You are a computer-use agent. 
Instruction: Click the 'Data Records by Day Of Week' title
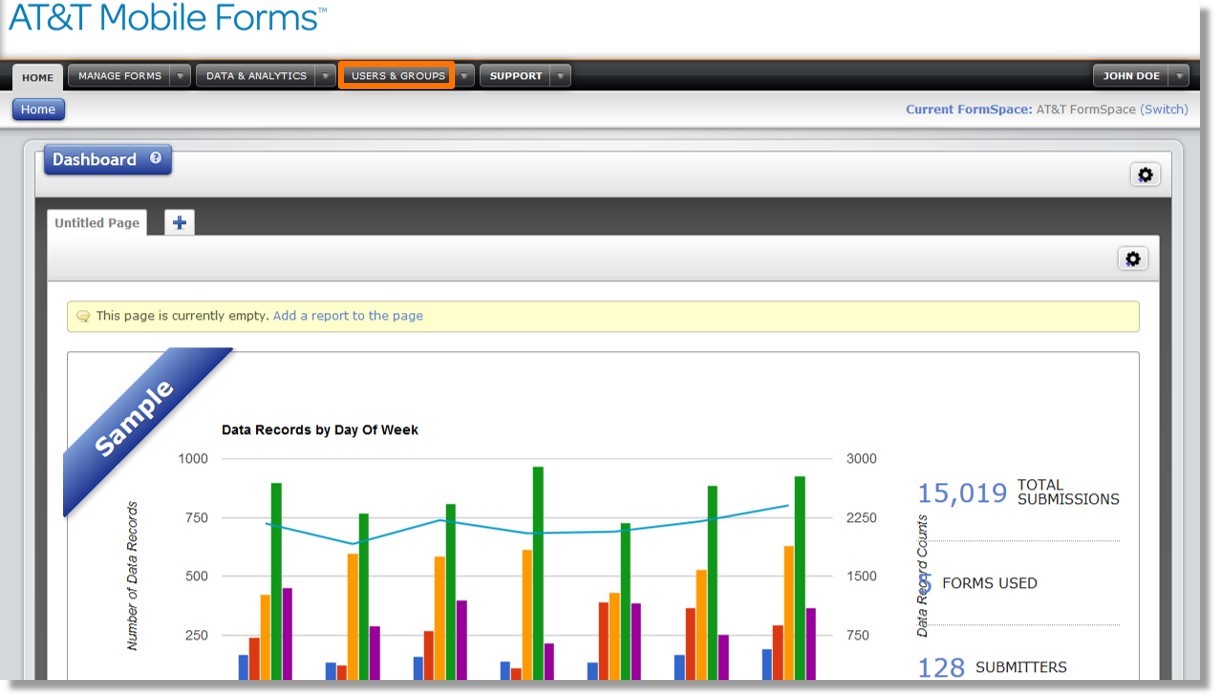pos(320,430)
